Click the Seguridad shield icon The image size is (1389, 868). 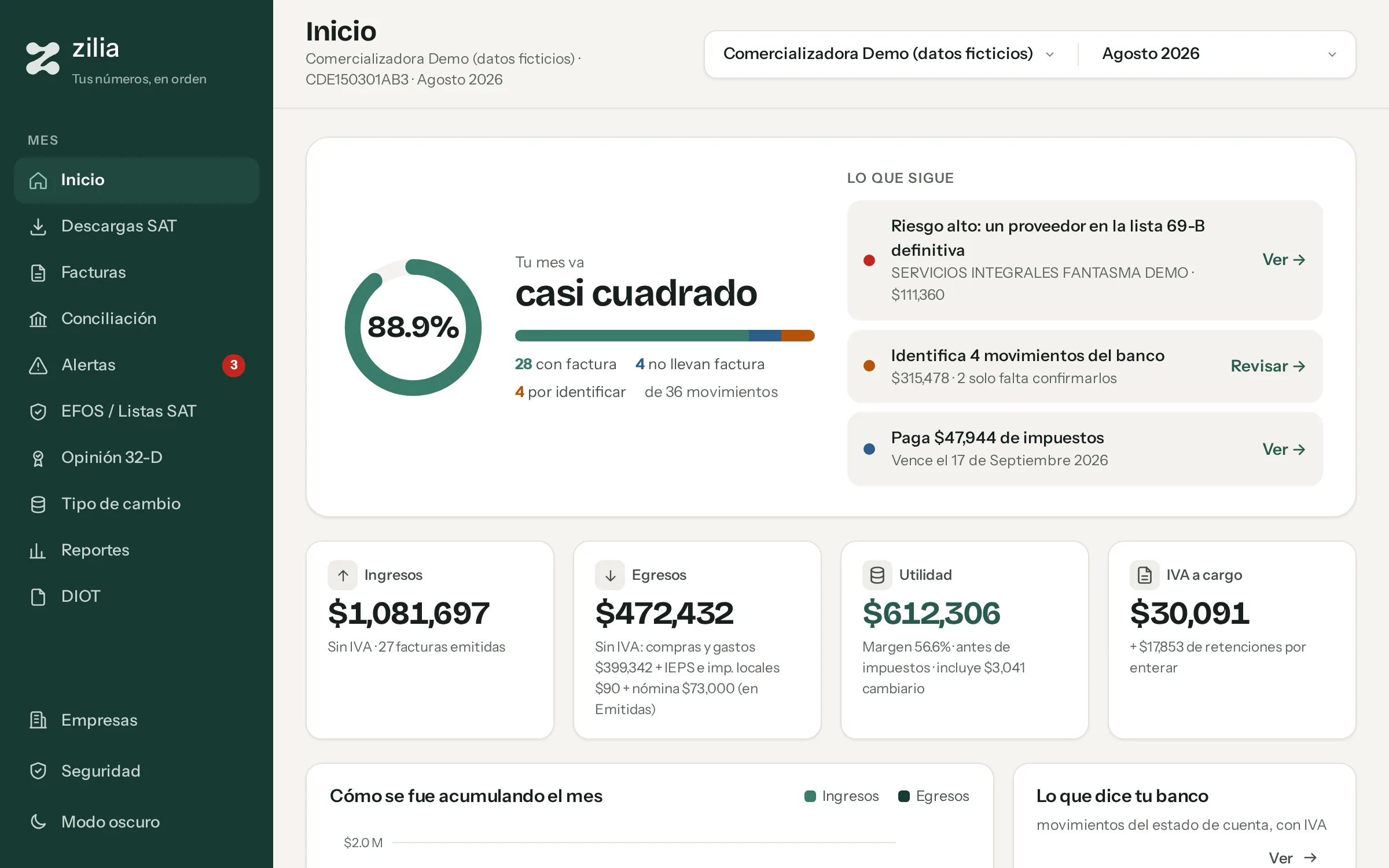coord(38,771)
